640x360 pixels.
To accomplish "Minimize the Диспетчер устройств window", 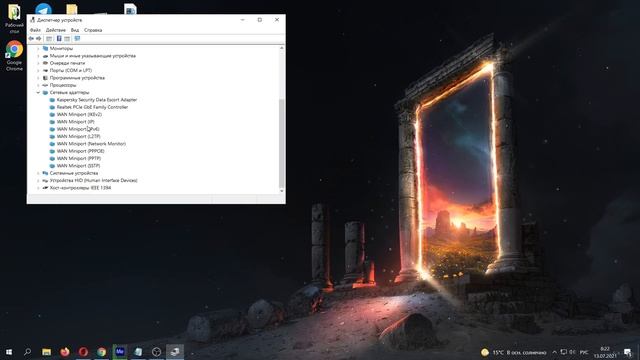I will [242, 20].
